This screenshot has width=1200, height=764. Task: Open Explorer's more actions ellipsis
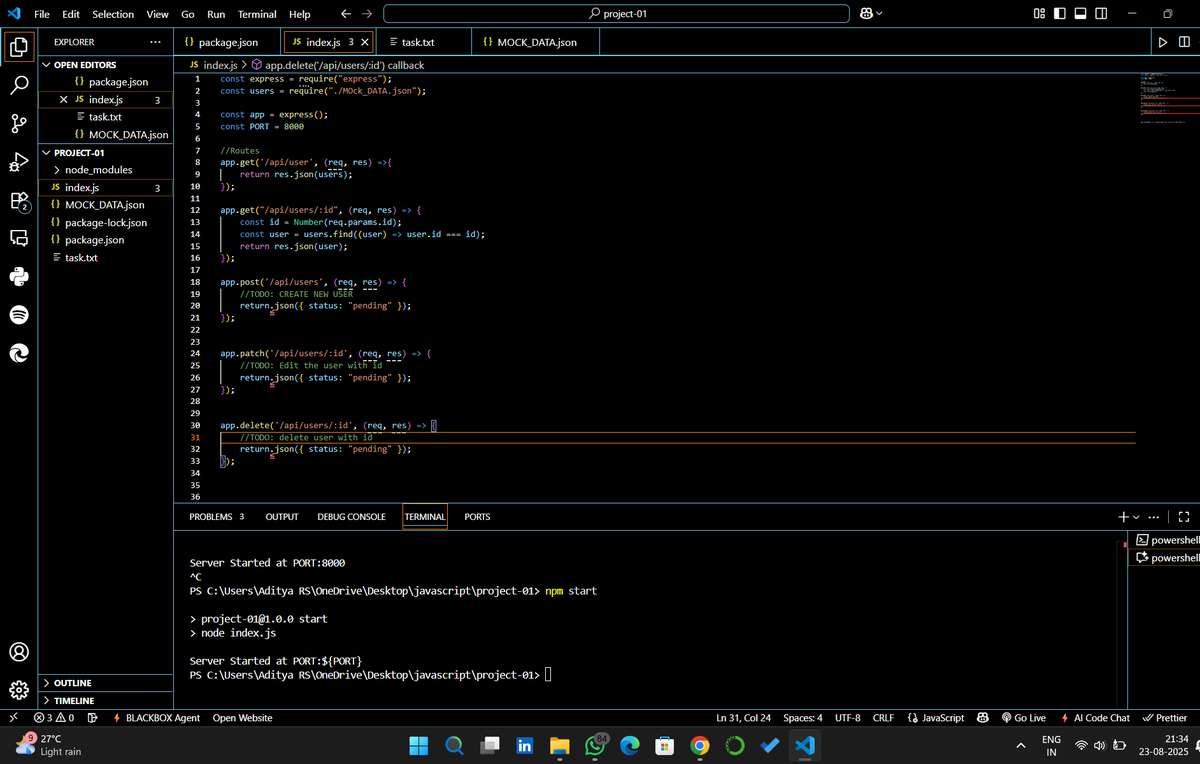tap(155, 42)
